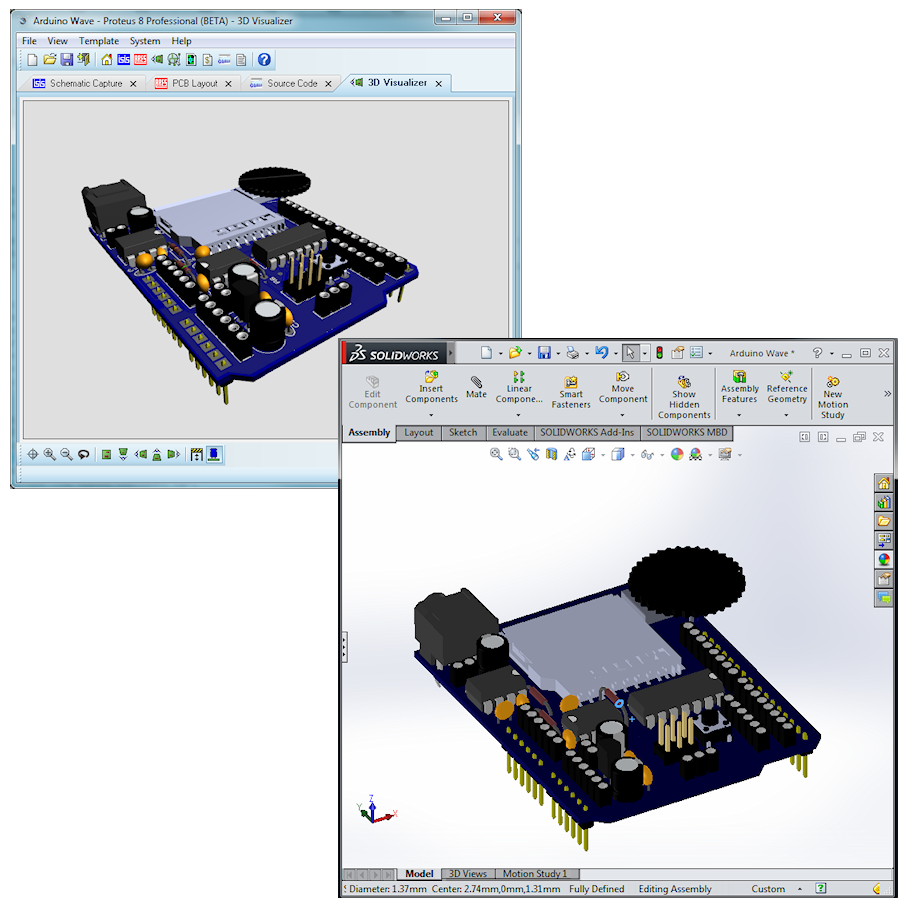Toggle height clearance bounds in Proteus
Screen dimensions: 900x900
click(196, 455)
